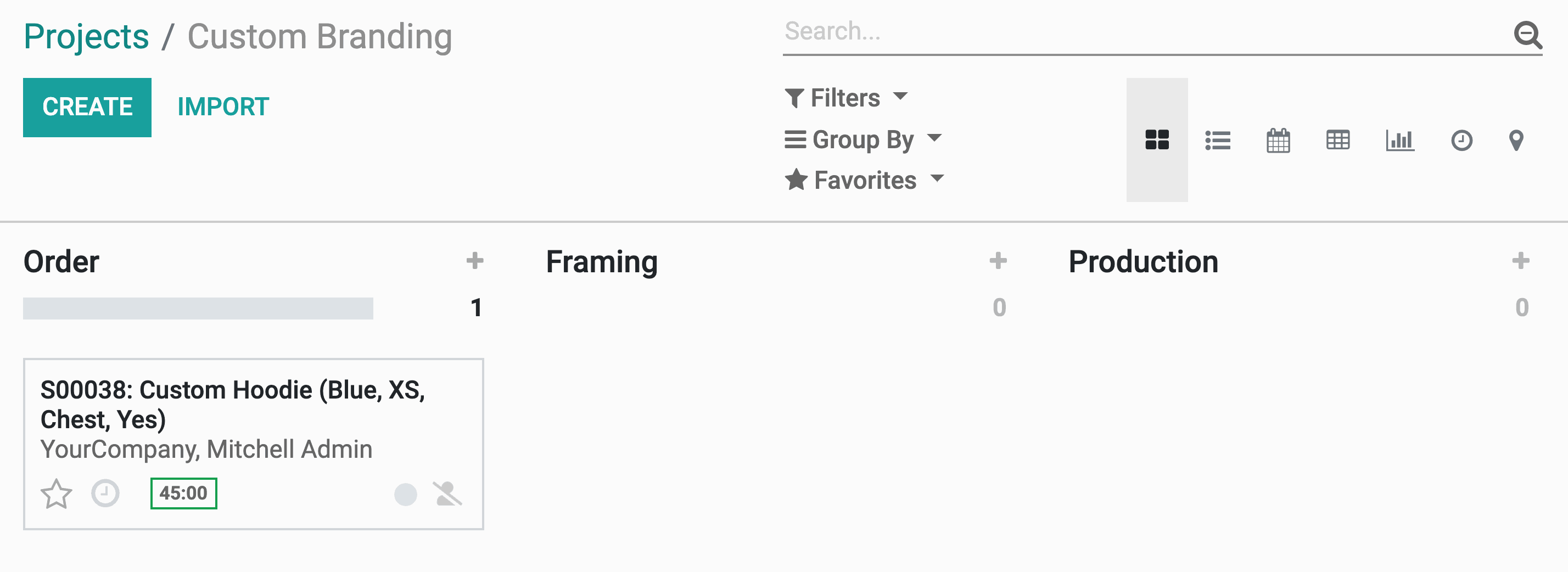Open the Group By dropdown
The width and height of the screenshot is (1568, 572).
(x=863, y=139)
